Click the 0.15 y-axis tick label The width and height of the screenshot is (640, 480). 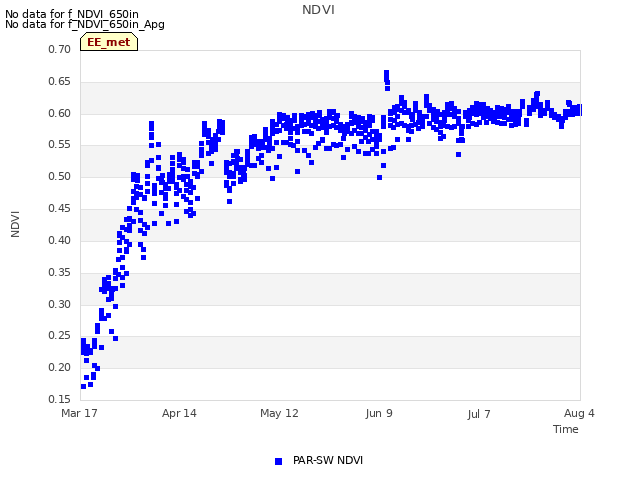pos(60,399)
